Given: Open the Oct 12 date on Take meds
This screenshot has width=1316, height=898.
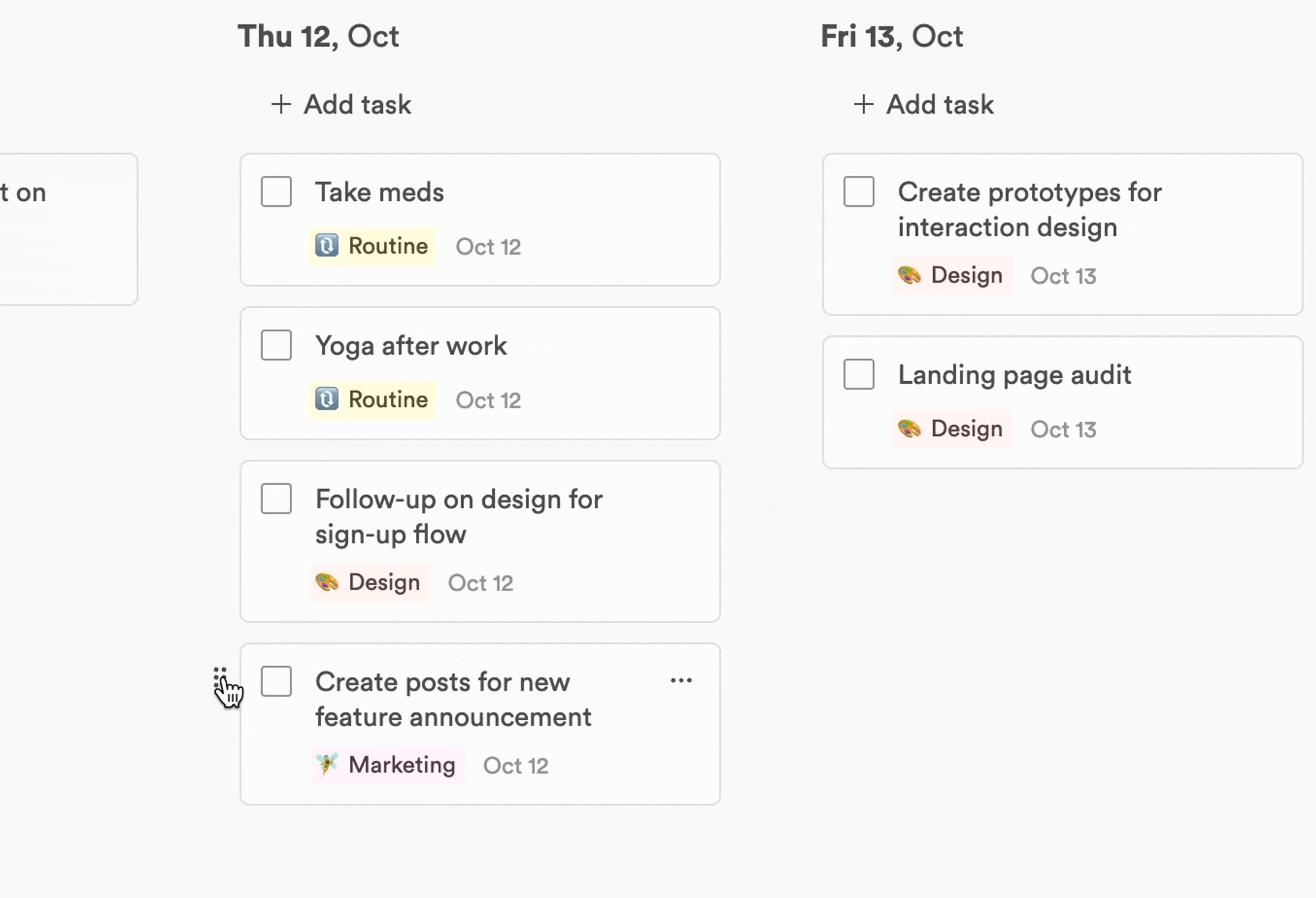Looking at the screenshot, I should click(488, 247).
